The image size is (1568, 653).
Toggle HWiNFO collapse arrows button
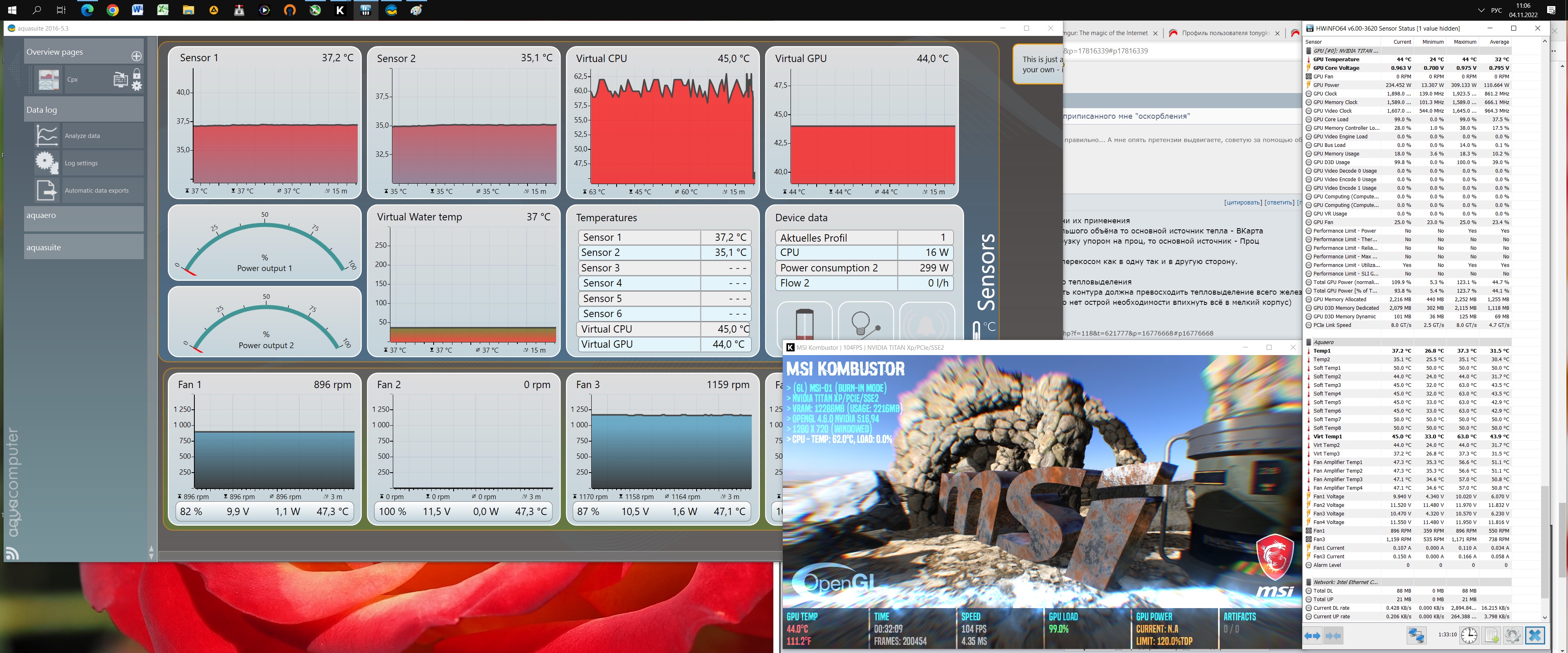[x=1333, y=635]
